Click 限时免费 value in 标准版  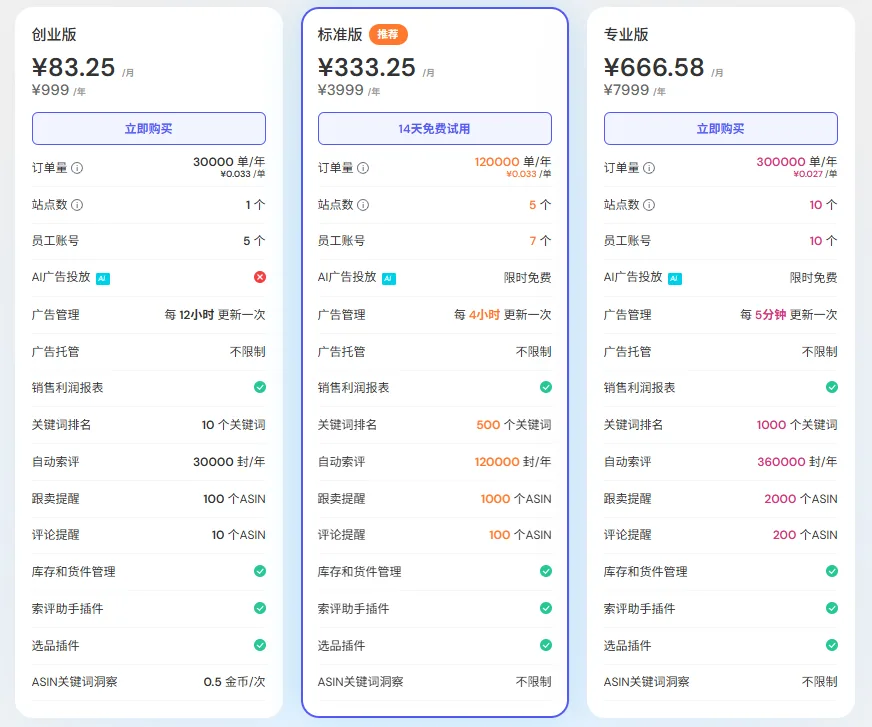527,278
